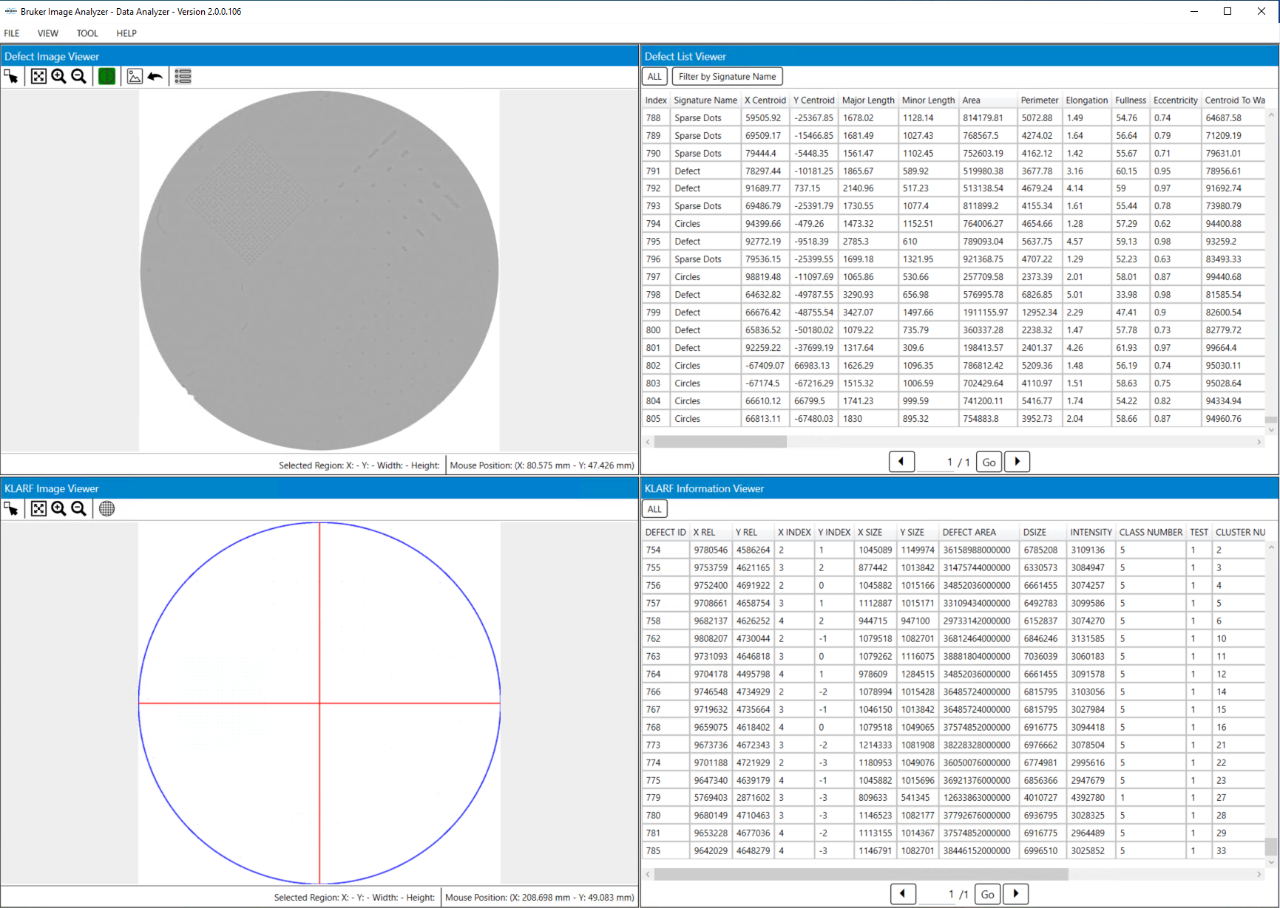
Task: Click the image picture icon in defect toolbar
Action: (x=134, y=77)
